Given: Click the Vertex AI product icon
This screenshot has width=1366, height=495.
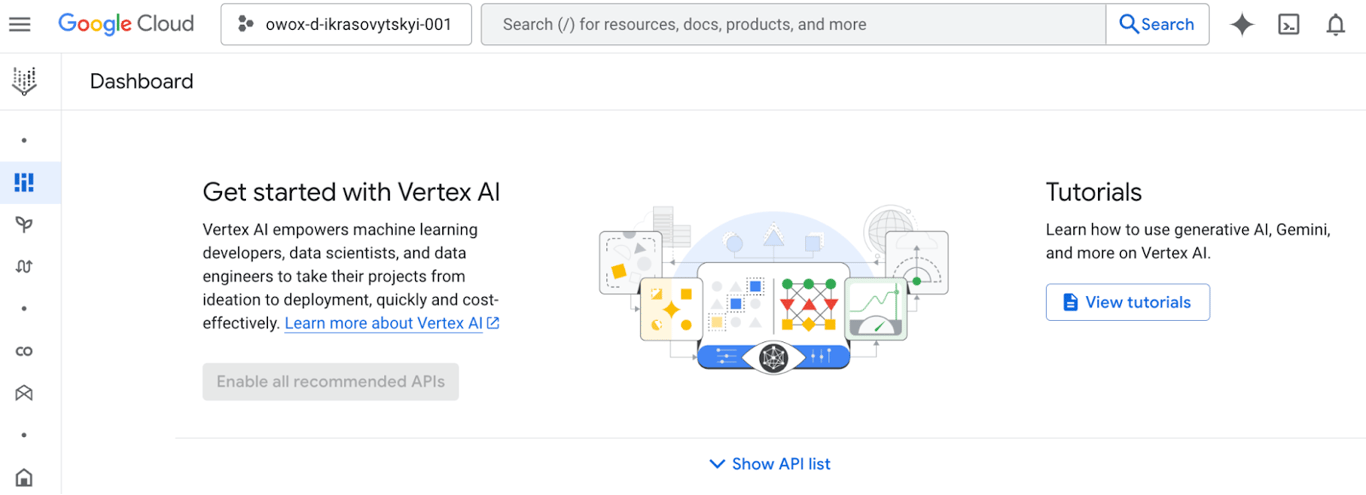Looking at the screenshot, I should (24, 81).
